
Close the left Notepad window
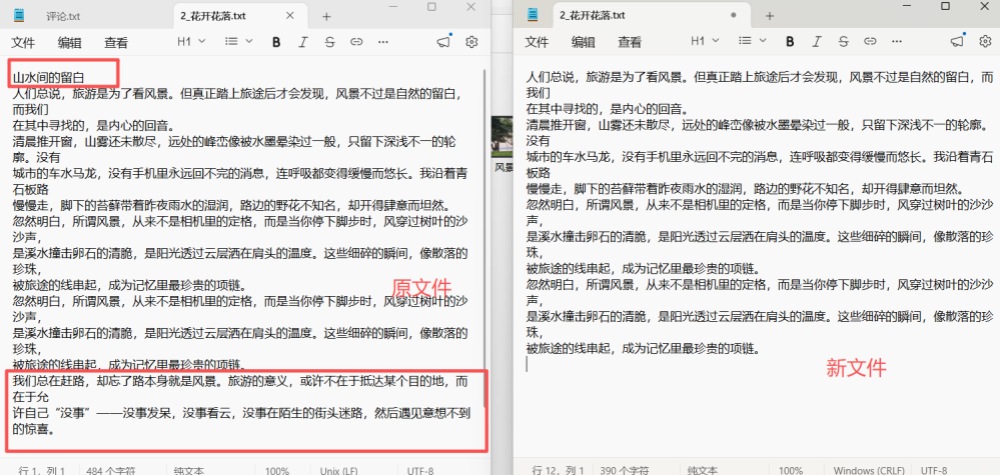(x=471, y=6)
